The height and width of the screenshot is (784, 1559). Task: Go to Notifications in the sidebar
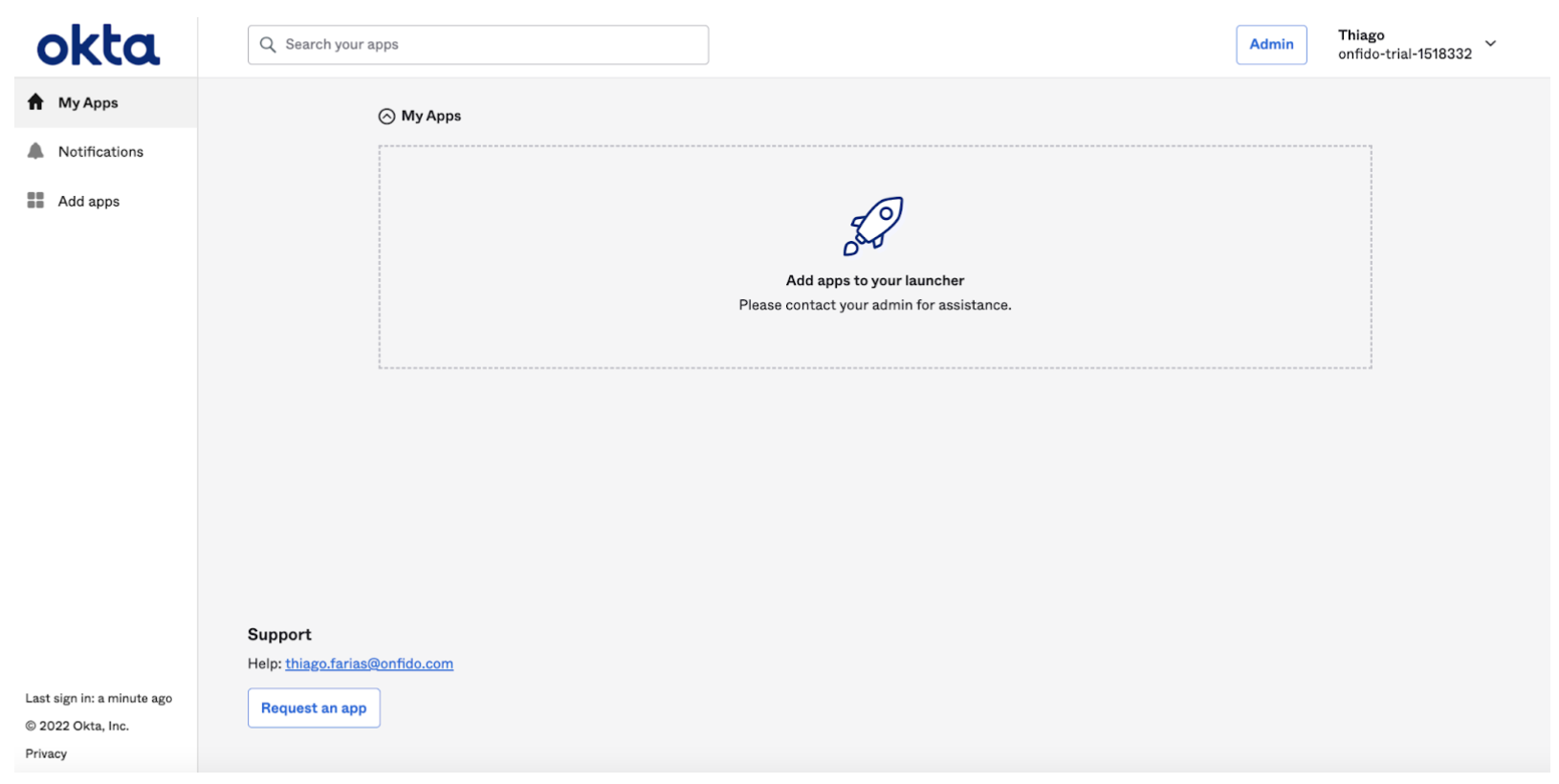(105, 151)
